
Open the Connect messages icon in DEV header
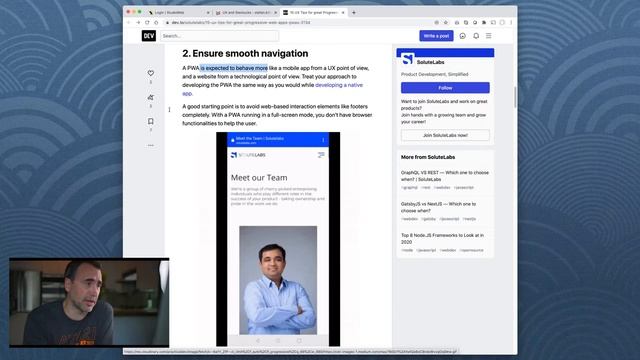click(x=462, y=36)
